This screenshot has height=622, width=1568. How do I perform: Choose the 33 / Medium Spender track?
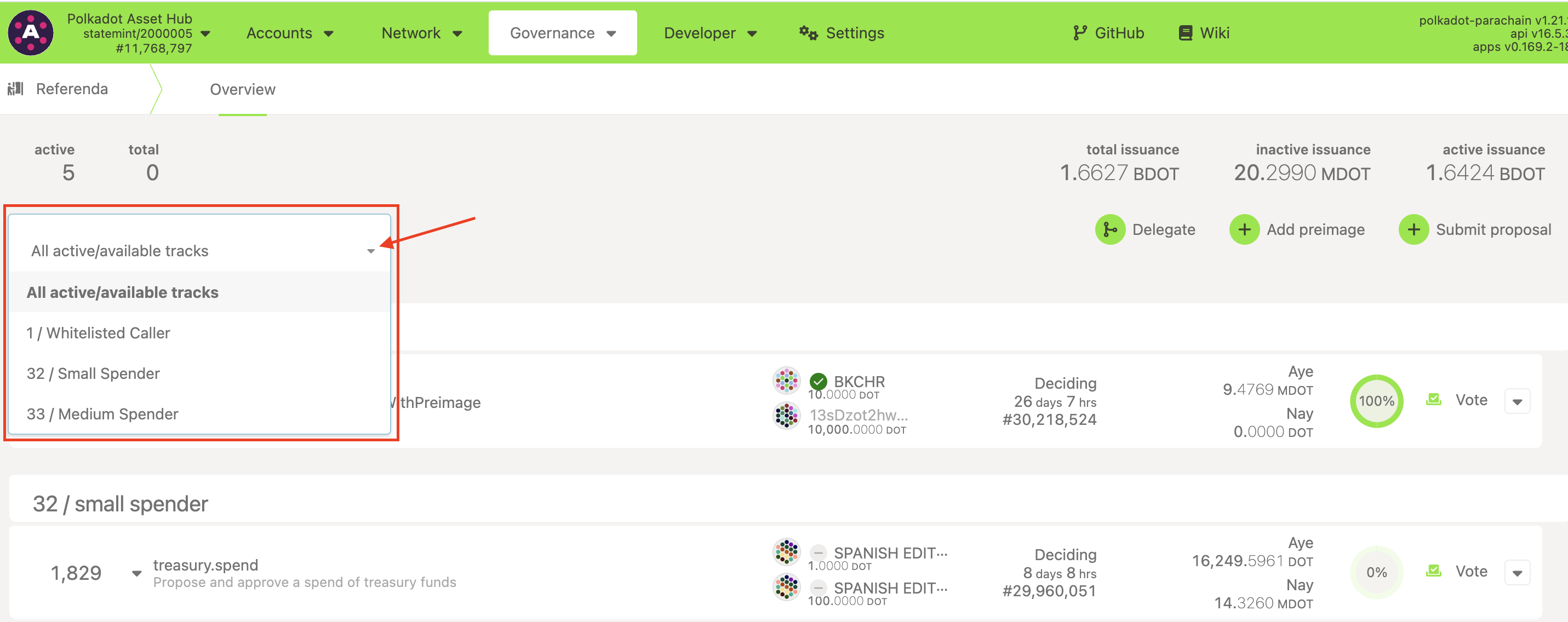click(102, 414)
